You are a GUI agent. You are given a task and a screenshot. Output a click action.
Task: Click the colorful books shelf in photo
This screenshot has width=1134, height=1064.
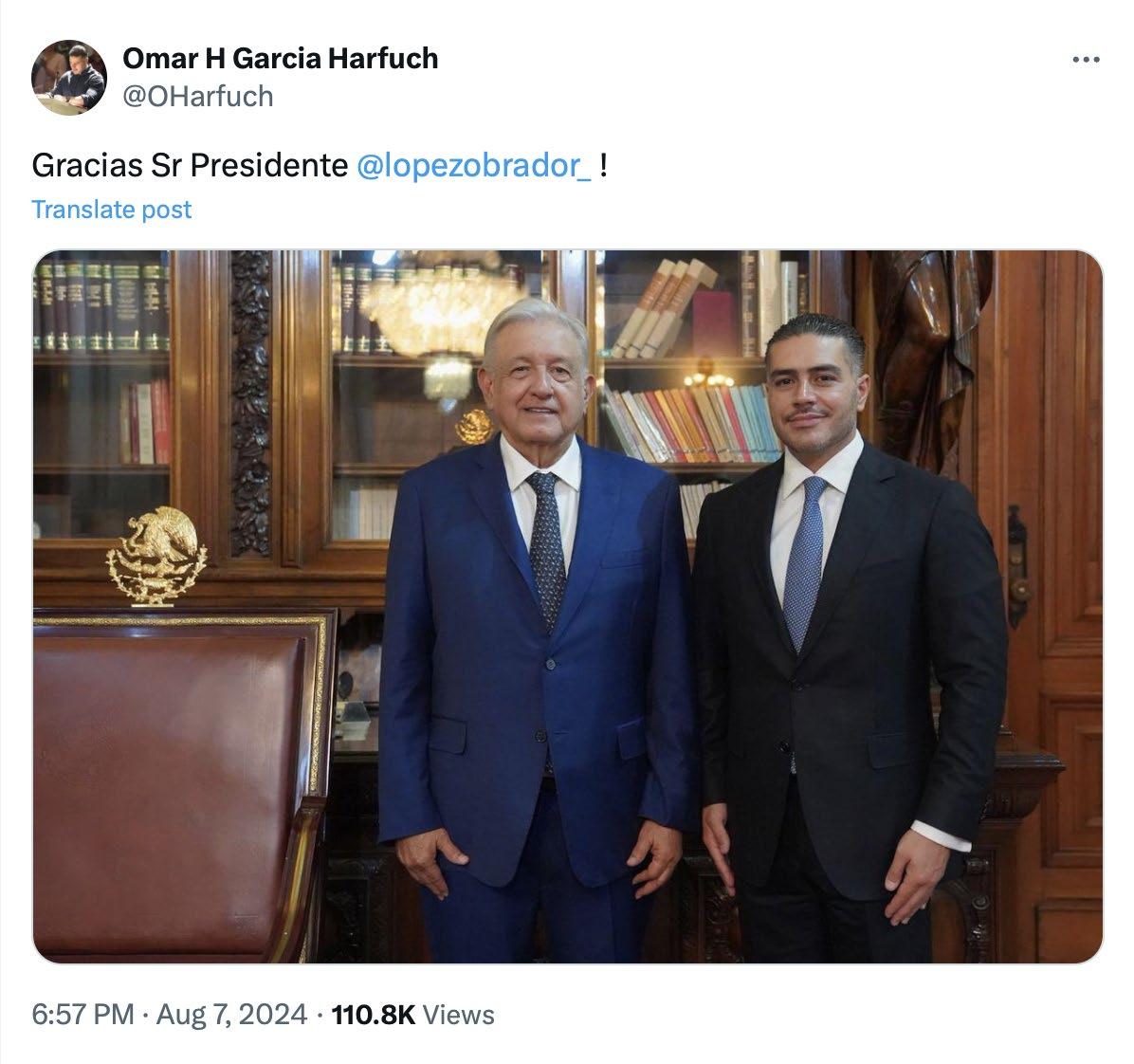(690, 424)
